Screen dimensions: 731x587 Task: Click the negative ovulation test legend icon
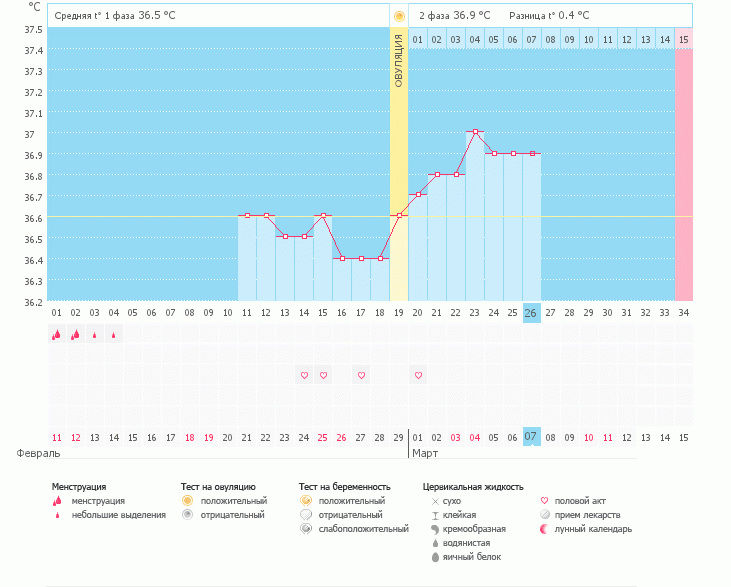pos(187,514)
